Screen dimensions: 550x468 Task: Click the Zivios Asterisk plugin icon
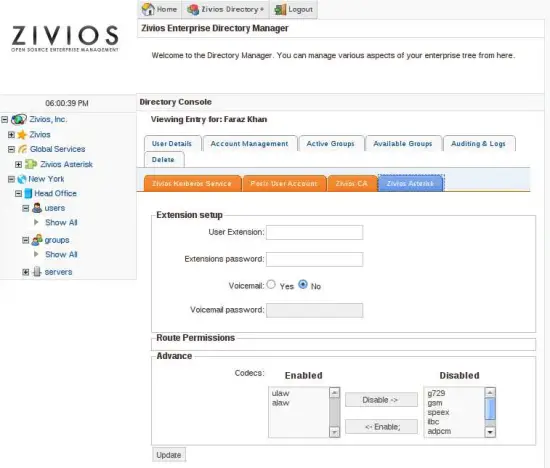[x=31, y=164]
